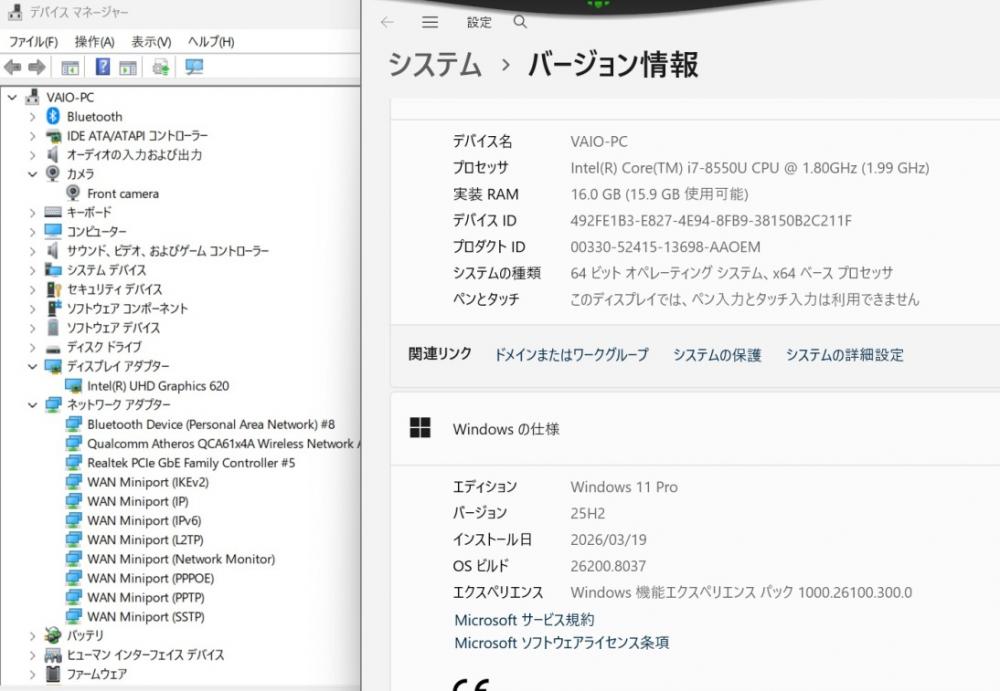
Task: Select Qualcomm Atheros QCA61x4A Wireless Network adapter
Action: 223,443
